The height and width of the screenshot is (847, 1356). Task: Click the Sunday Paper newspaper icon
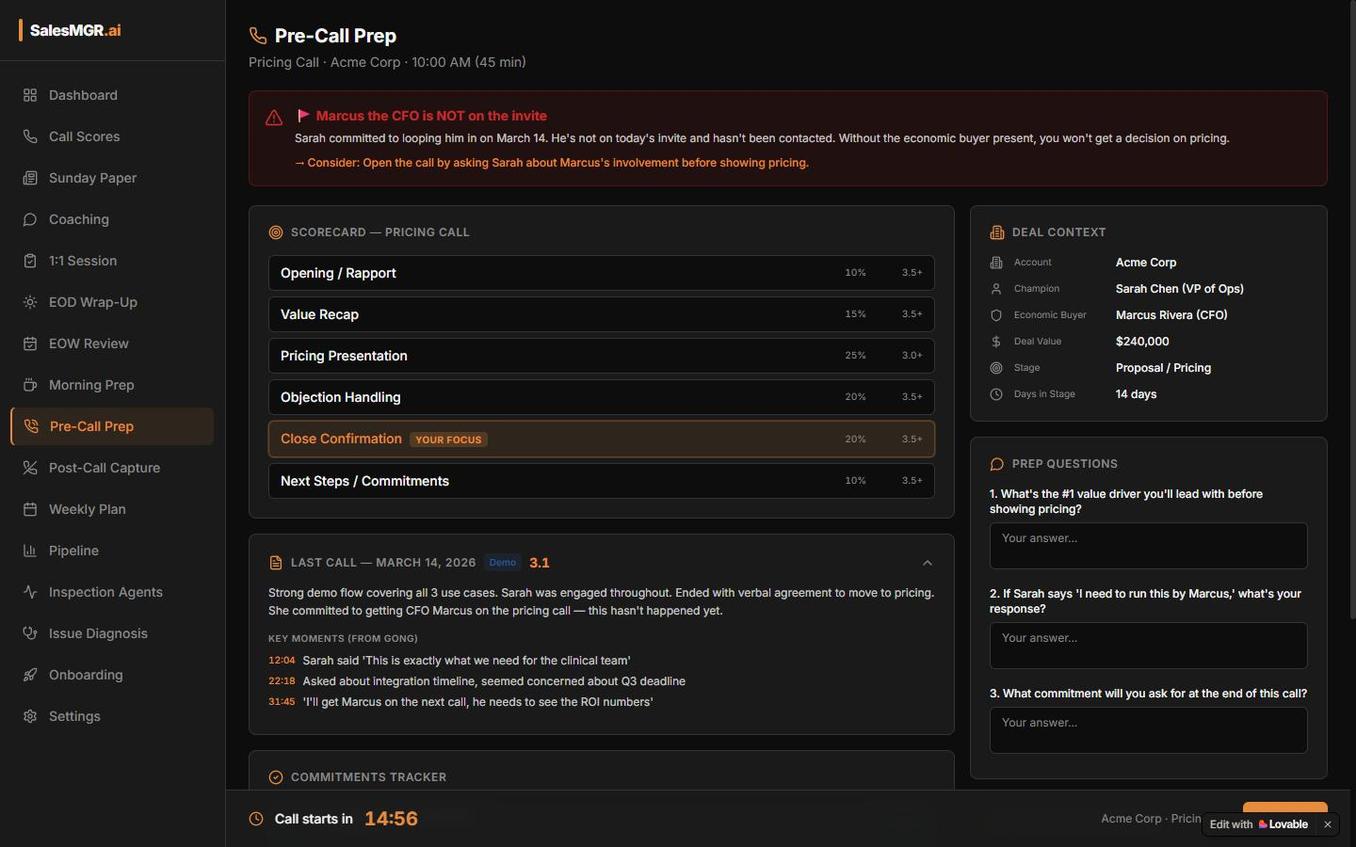(30, 178)
